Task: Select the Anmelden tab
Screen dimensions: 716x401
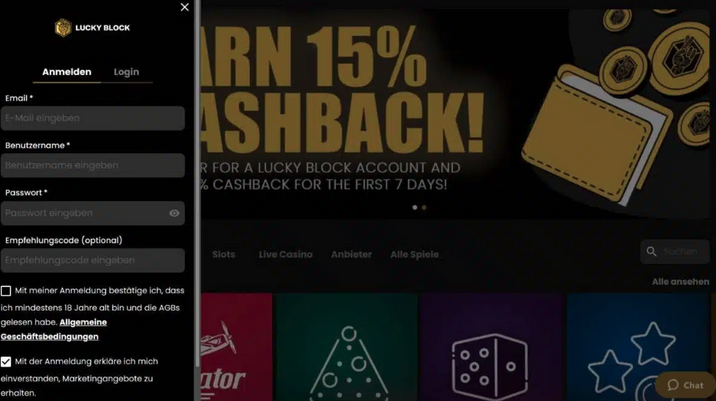Action: [67, 72]
